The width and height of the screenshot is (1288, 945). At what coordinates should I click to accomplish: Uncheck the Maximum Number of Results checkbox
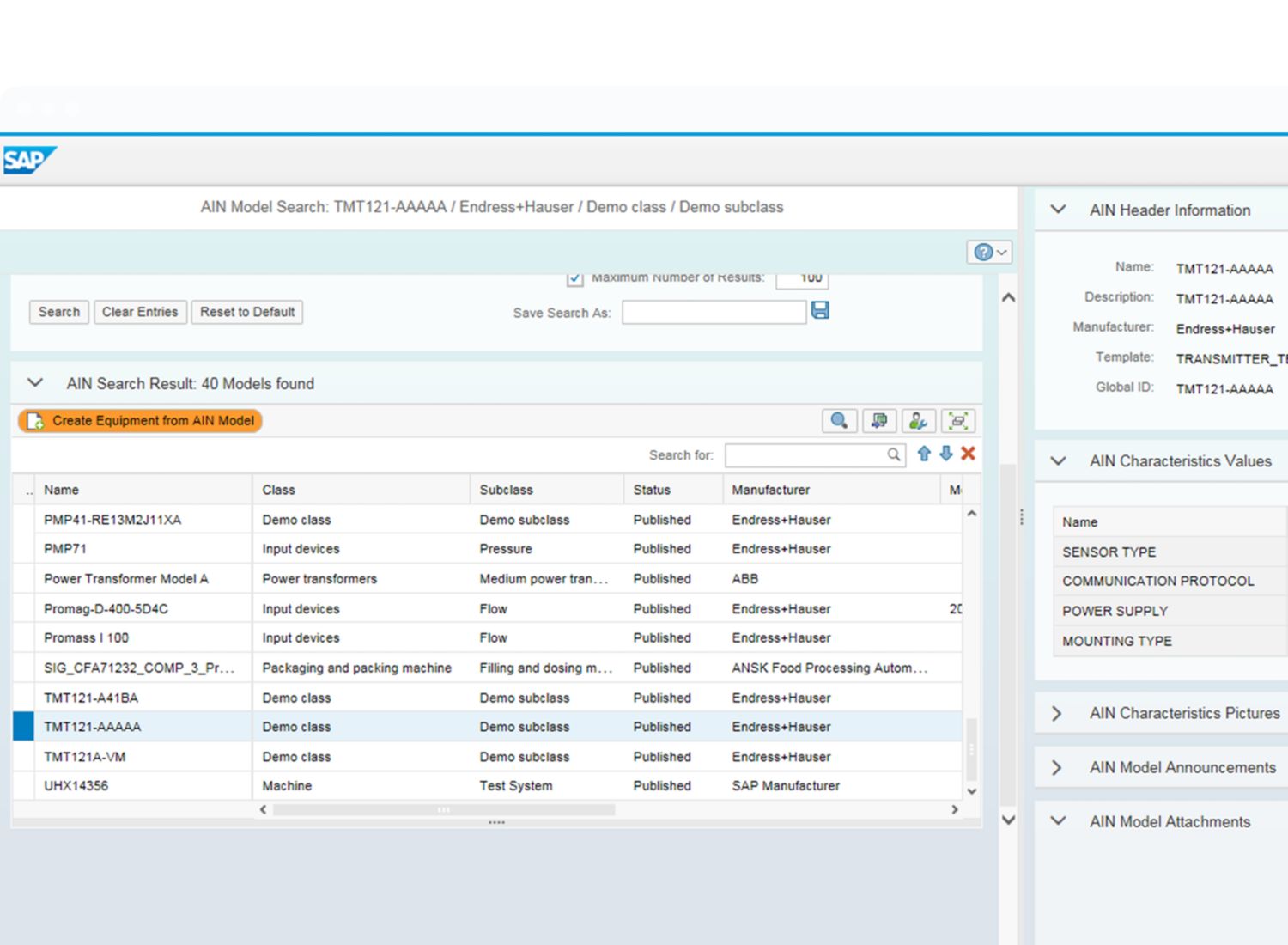click(x=575, y=278)
